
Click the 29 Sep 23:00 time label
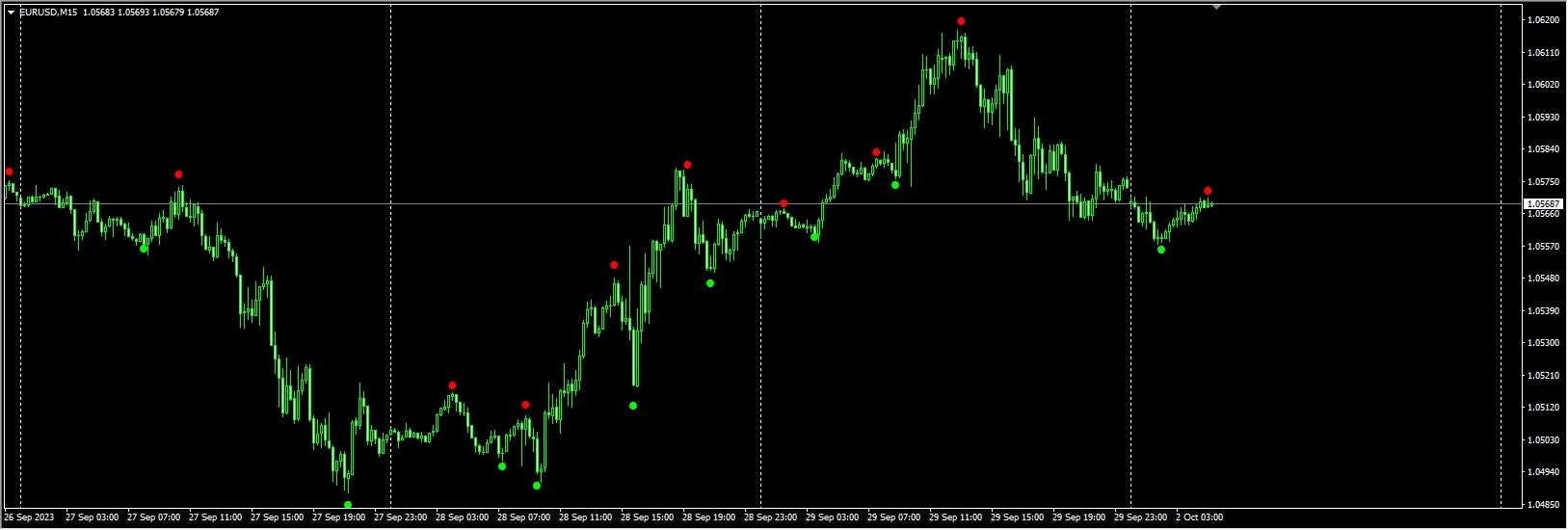tap(1140, 518)
